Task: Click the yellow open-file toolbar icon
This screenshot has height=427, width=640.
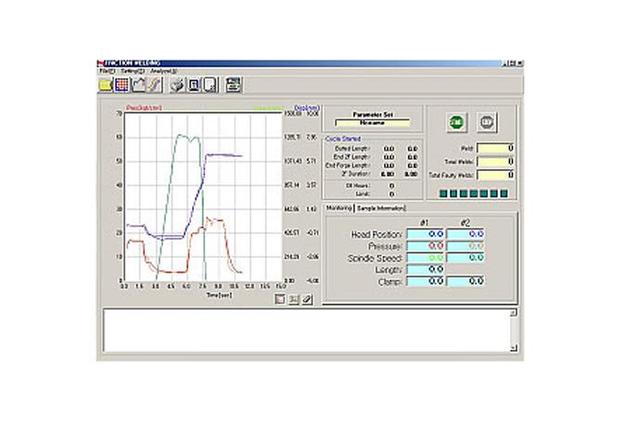Action: (x=105, y=85)
